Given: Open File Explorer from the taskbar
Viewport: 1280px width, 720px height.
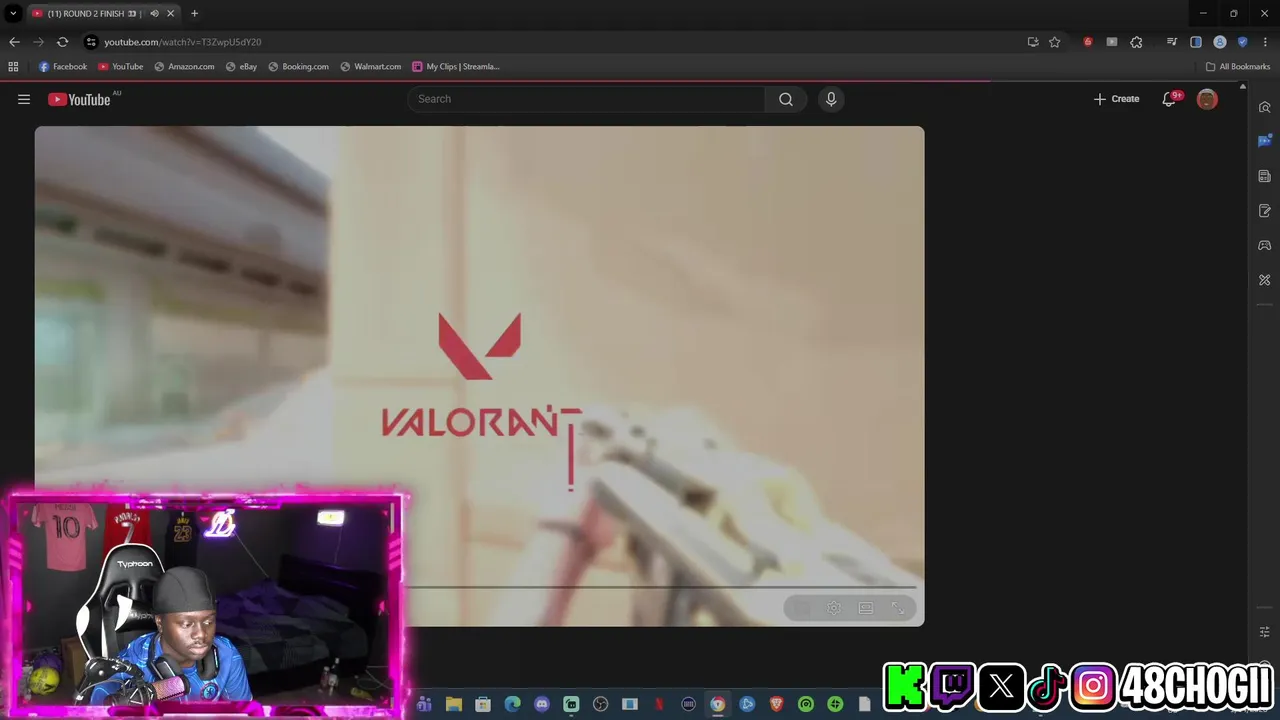Looking at the screenshot, I should [454, 704].
